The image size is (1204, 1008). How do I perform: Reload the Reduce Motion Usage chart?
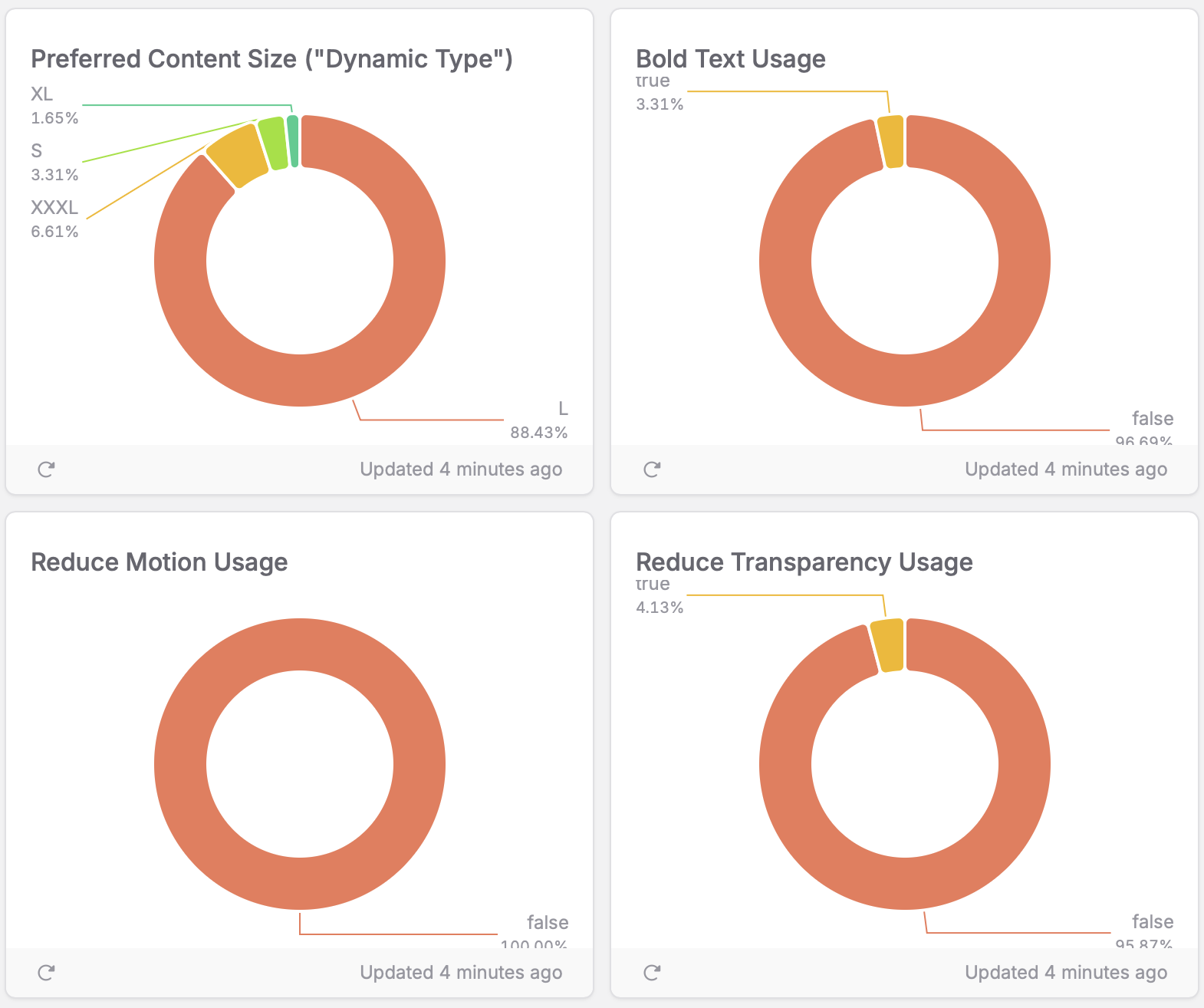click(x=46, y=973)
